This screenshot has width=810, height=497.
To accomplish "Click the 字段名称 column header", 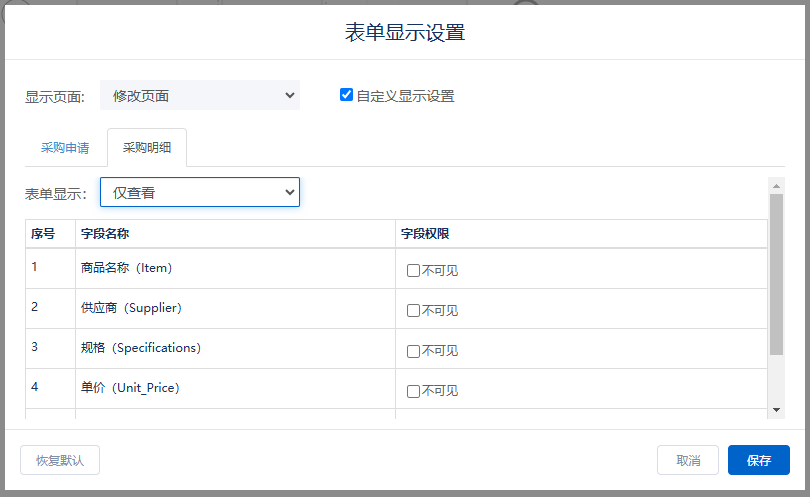I will pos(236,234).
